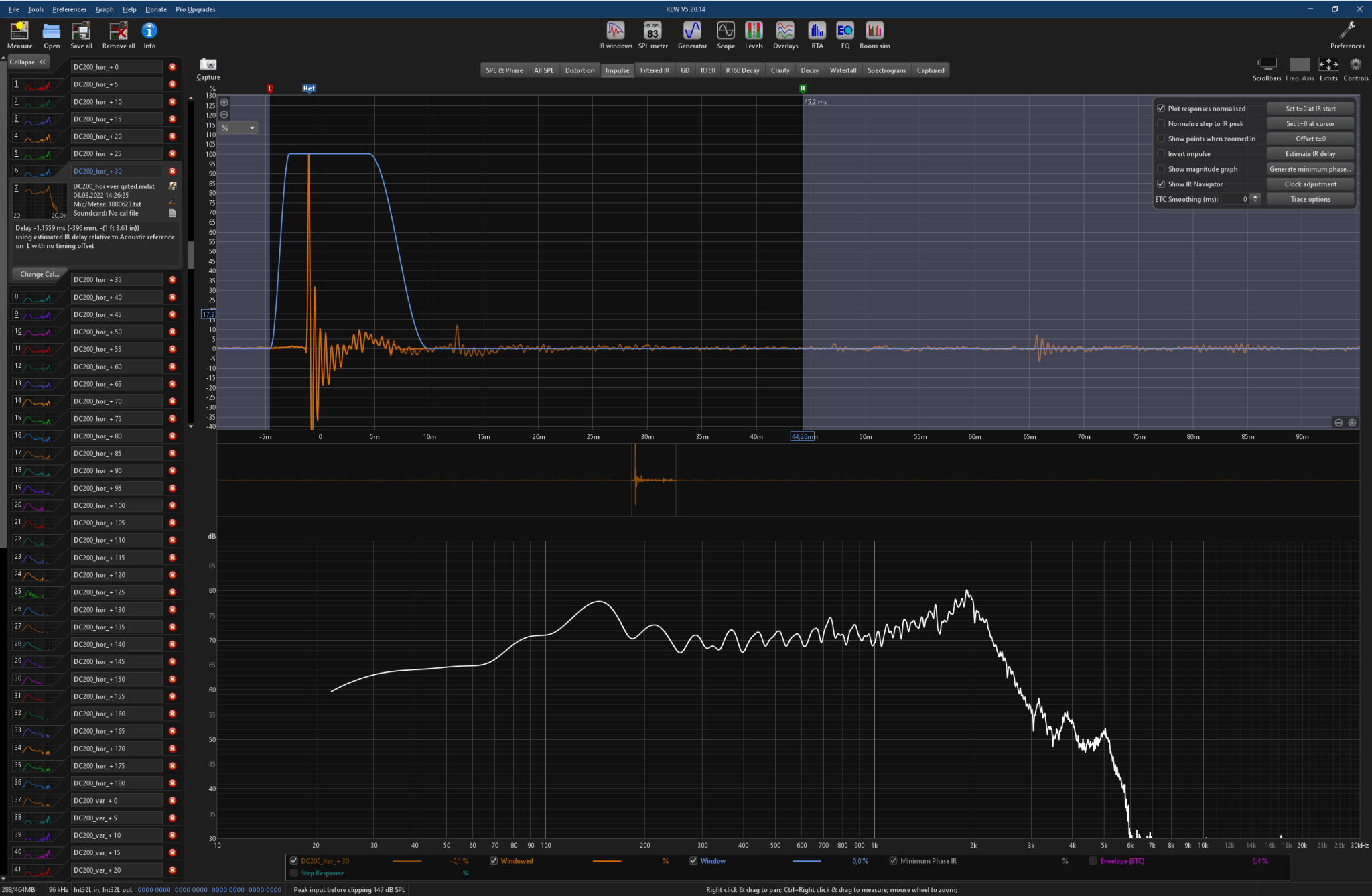Open Trace options
Image resolution: width=1372 pixels, height=896 pixels.
tap(1310, 199)
